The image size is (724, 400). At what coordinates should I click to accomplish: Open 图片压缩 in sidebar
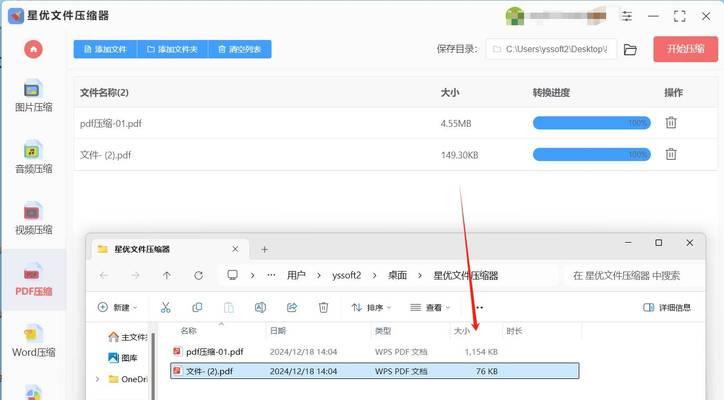point(33,96)
